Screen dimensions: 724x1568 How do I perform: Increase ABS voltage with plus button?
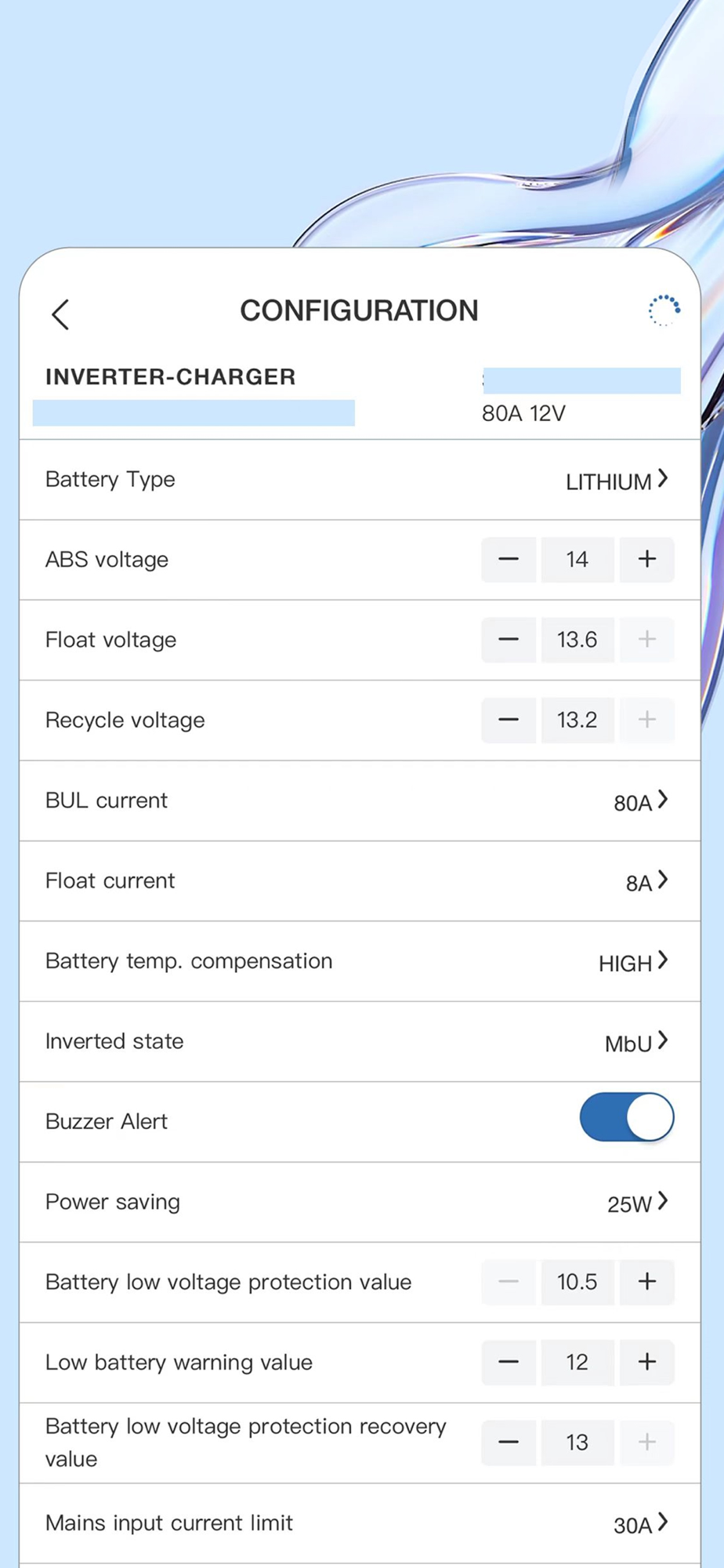[646, 560]
